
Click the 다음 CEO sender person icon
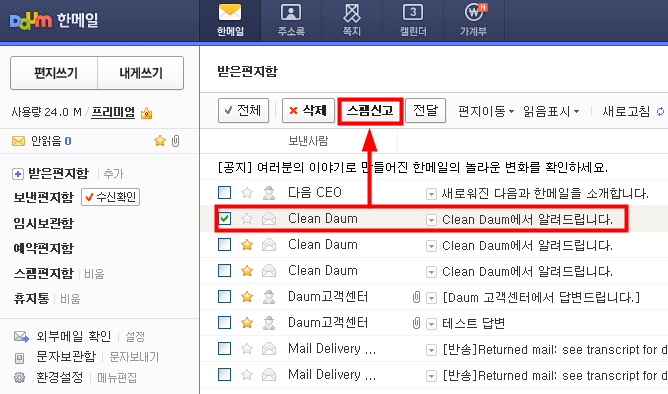(x=269, y=193)
